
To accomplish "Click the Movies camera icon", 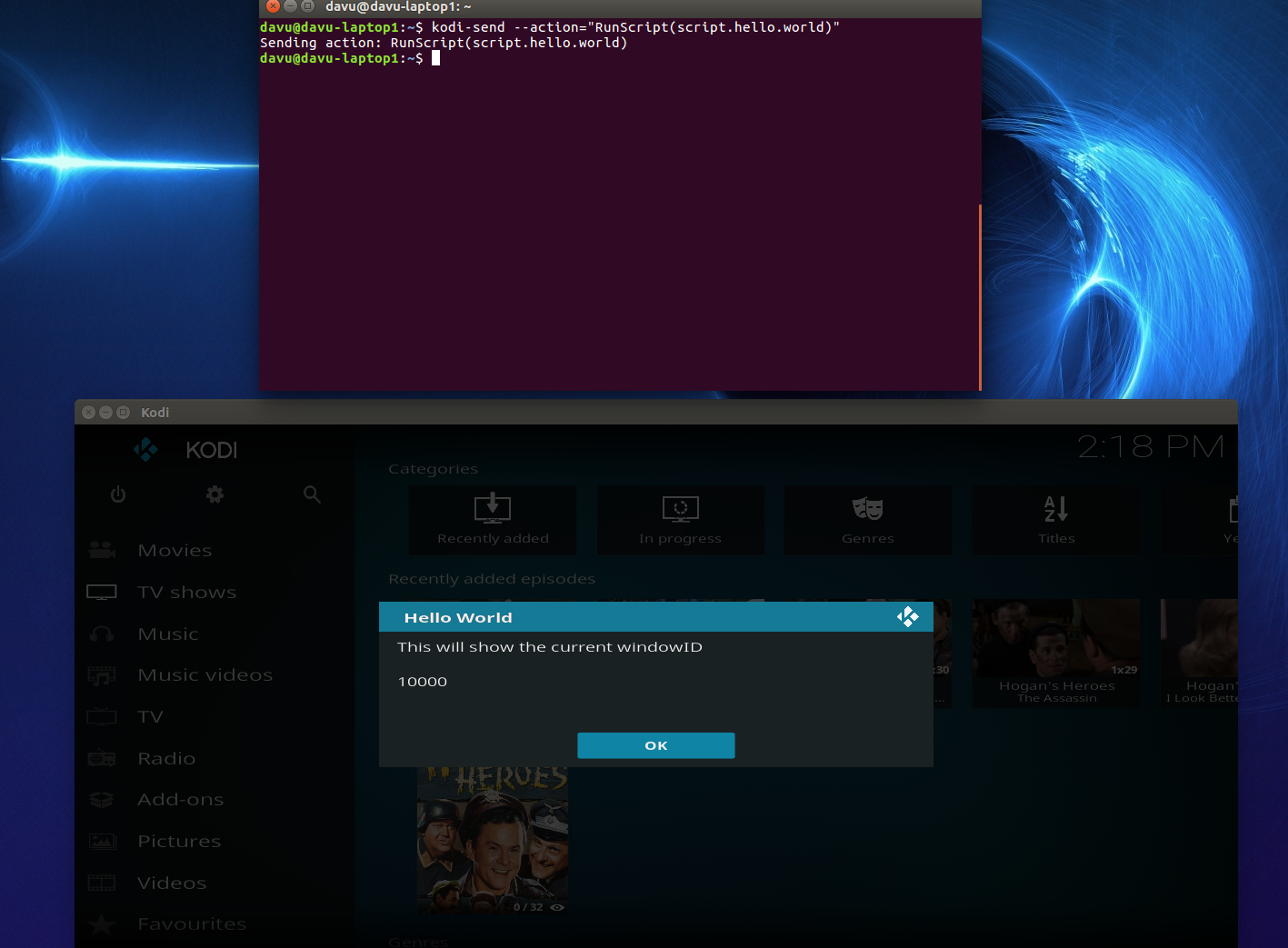I will tap(102, 550).
